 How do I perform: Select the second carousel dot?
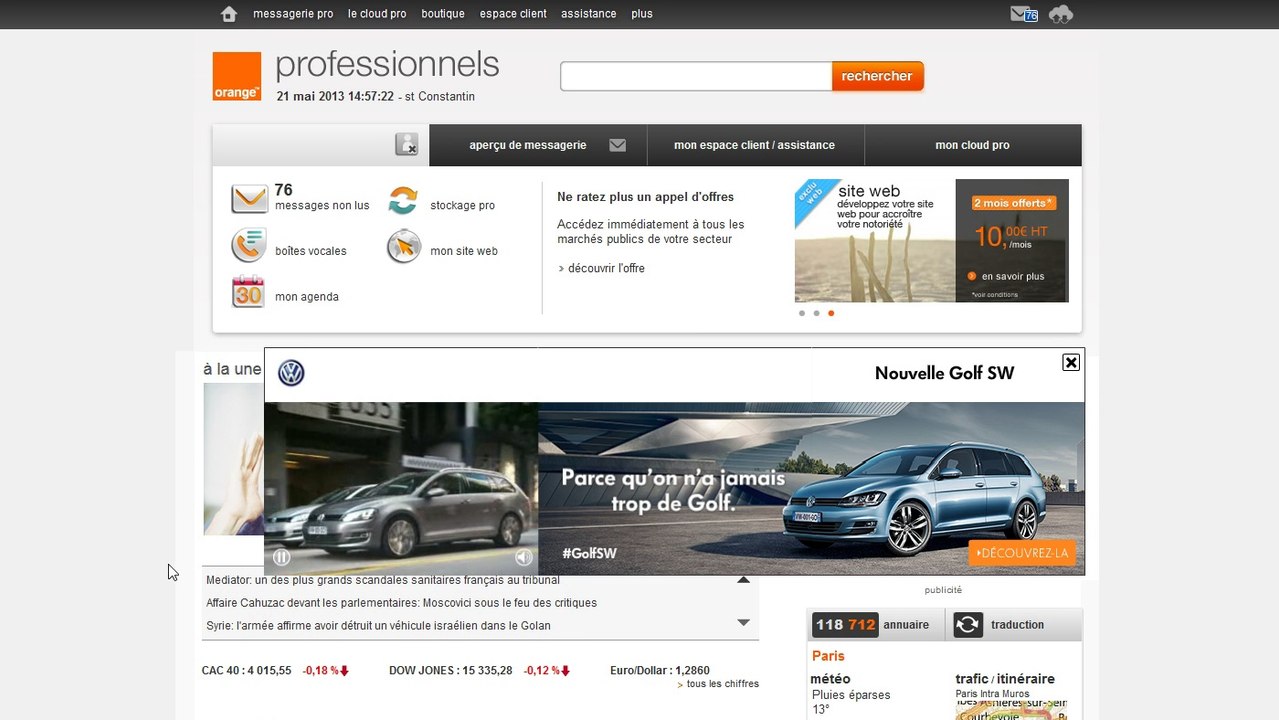click(x=816, y=313)
